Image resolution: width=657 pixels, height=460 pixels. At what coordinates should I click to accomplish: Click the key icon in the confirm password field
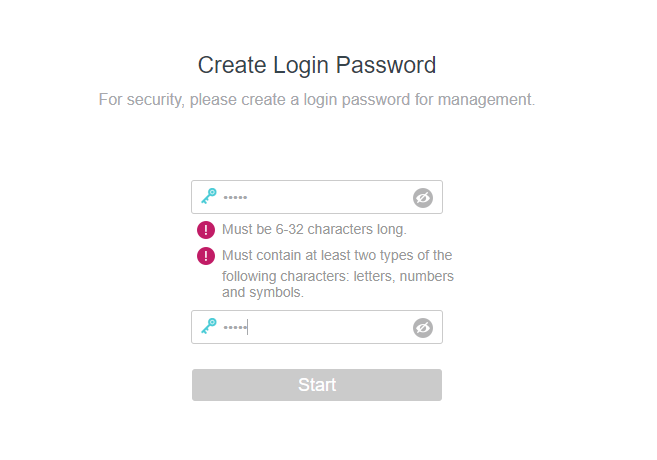pos(209,326)
